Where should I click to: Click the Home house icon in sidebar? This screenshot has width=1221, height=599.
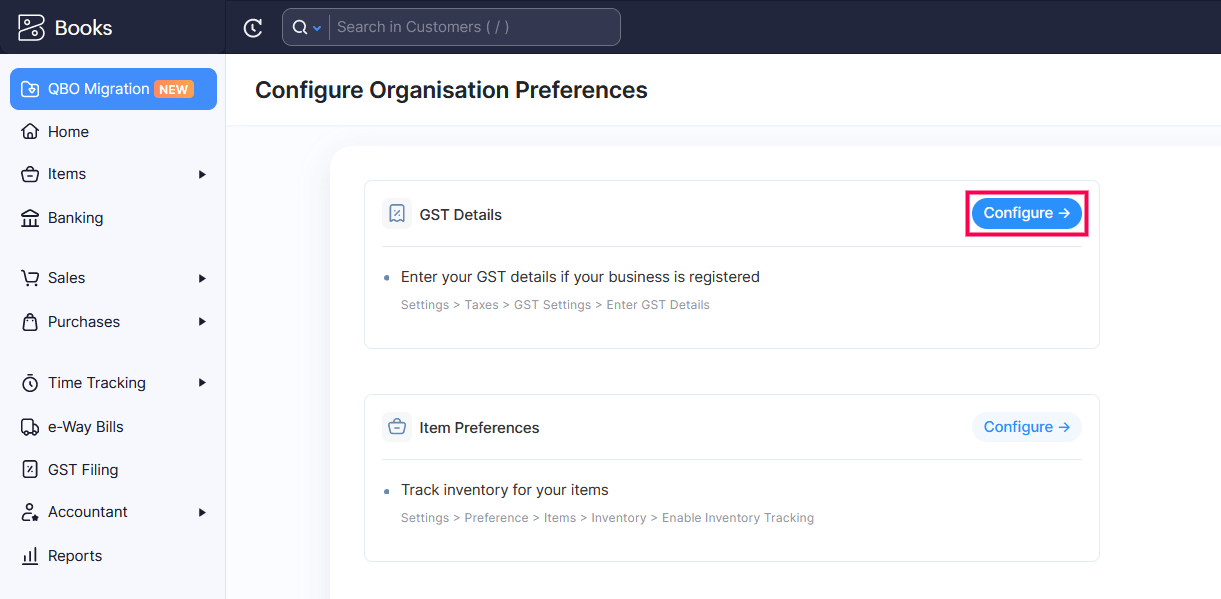pos(30,132)
